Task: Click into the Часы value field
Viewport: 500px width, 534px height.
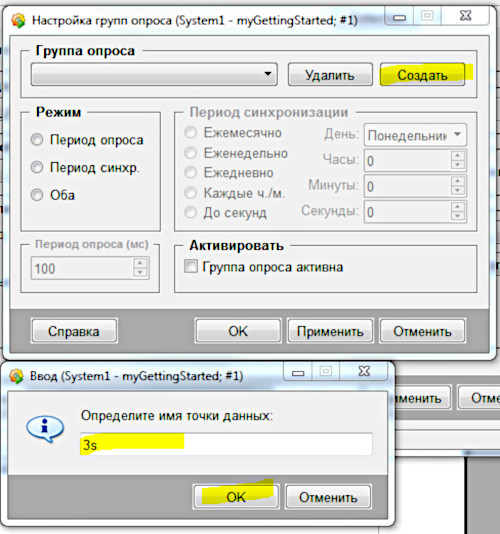Action: pyautogui.click(x=408, y=160)
